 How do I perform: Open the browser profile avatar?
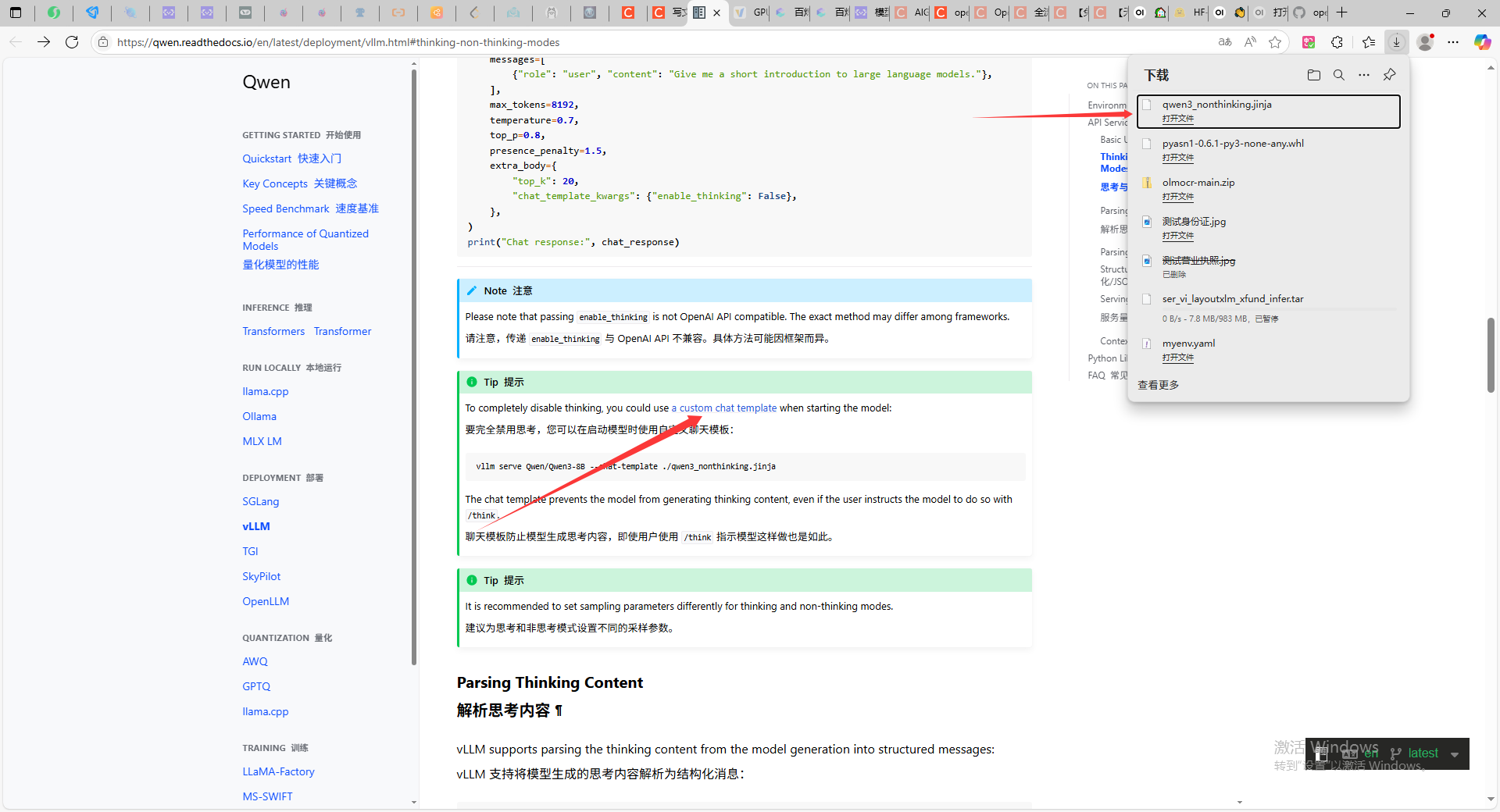point(1425,42)
